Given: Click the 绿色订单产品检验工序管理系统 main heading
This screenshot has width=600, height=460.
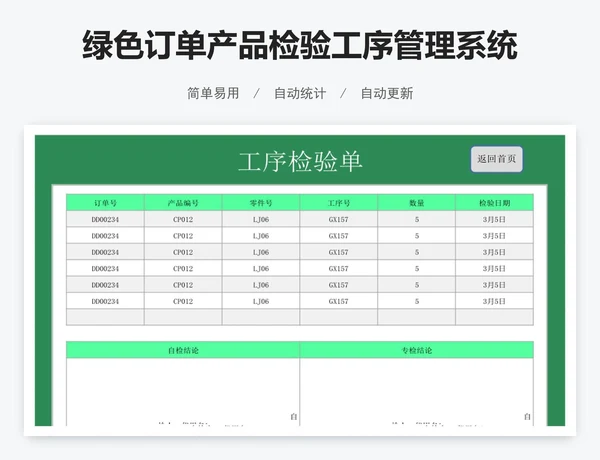Looking at the screenshot, I should pos(300,46).
